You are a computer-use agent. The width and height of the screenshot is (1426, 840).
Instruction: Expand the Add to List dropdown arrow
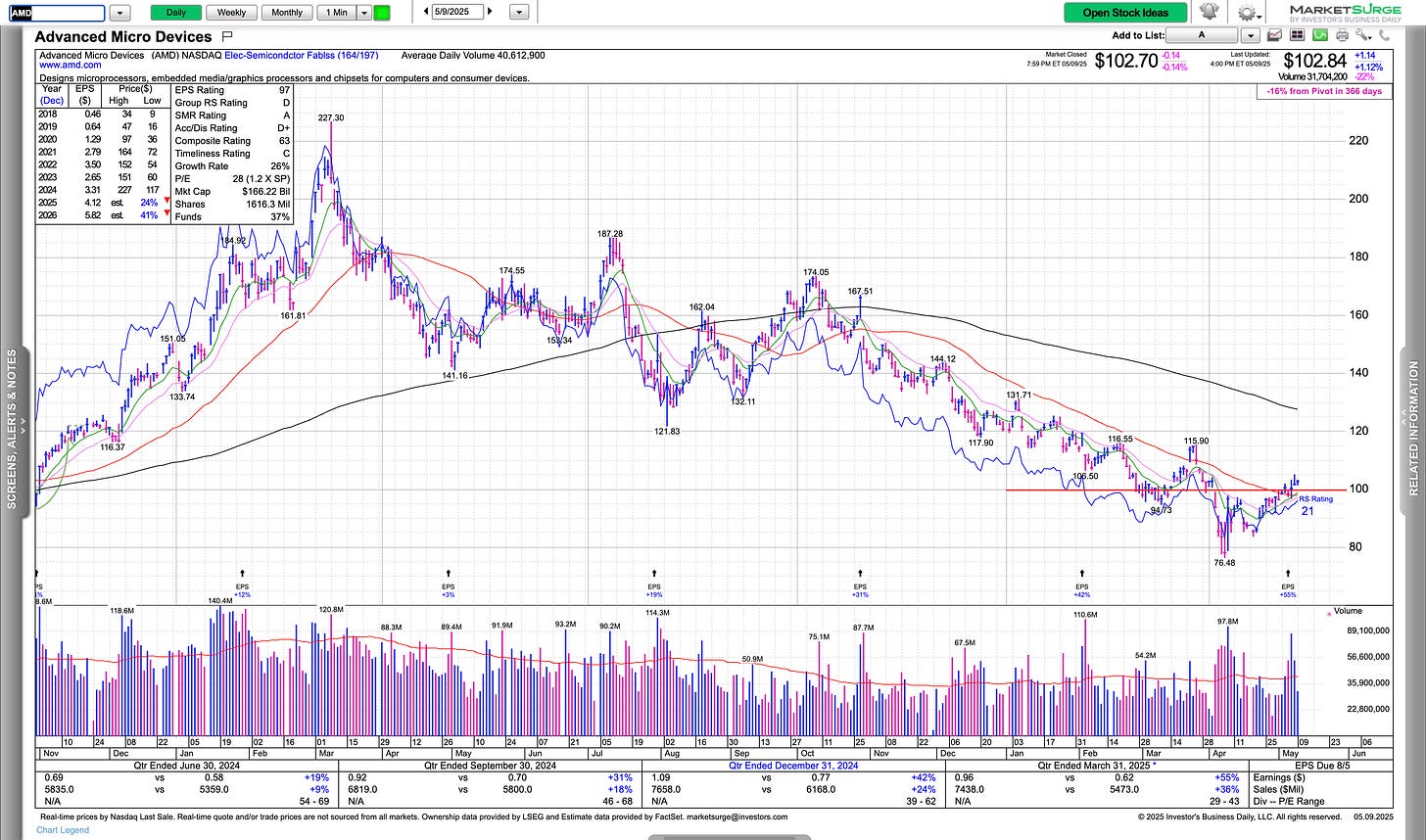(x=1250, y=35)
